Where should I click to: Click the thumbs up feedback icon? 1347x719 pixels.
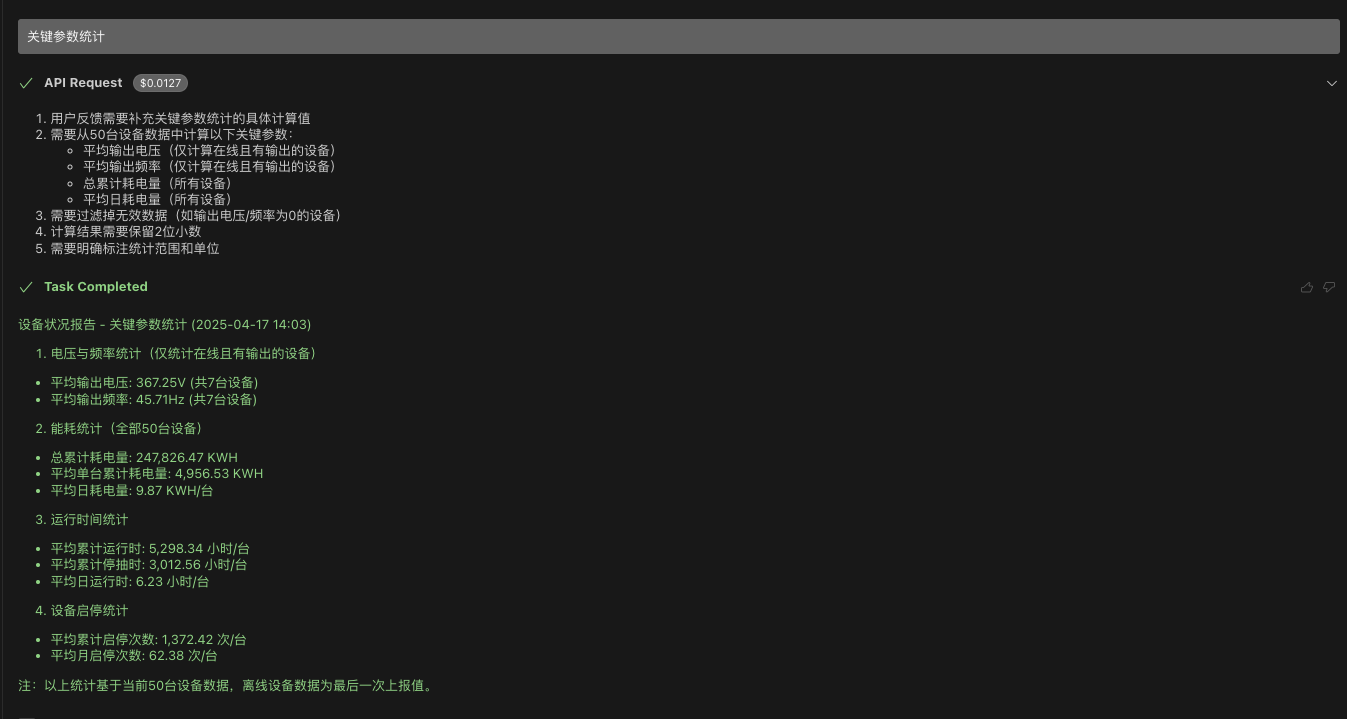[x=1307, y=287]
